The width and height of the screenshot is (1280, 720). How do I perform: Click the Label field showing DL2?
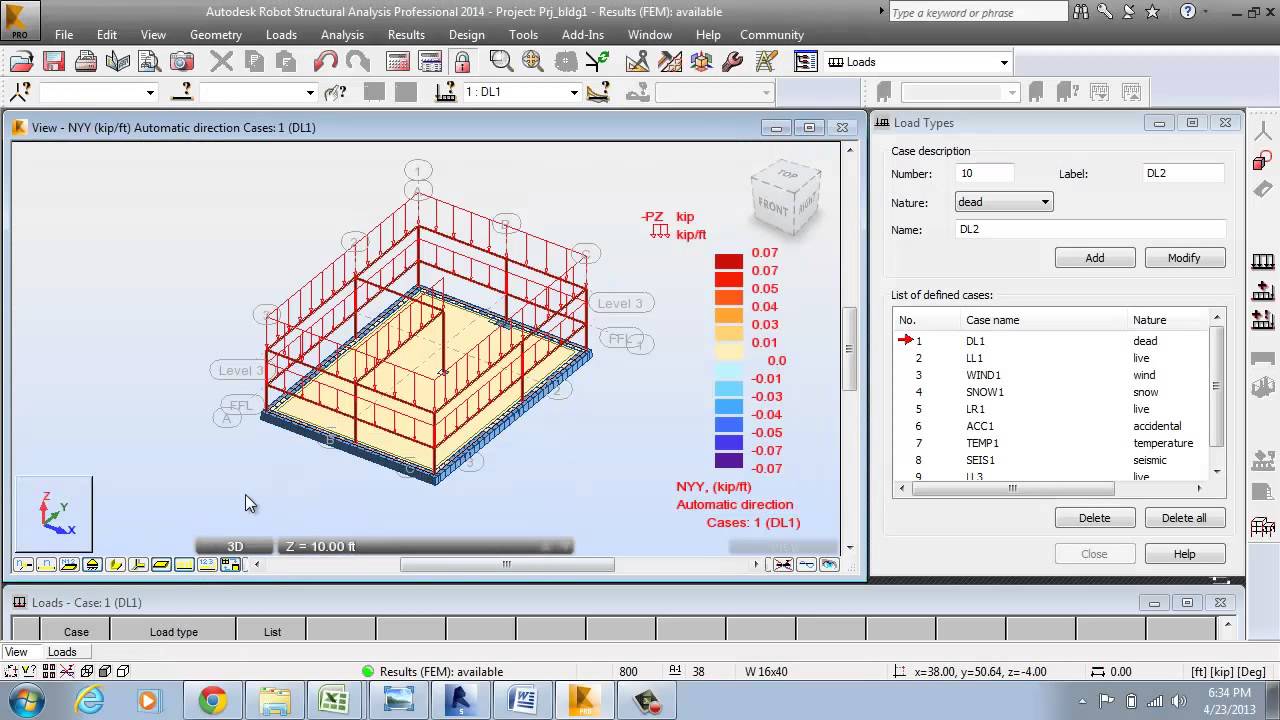(x=1184, y=174)
